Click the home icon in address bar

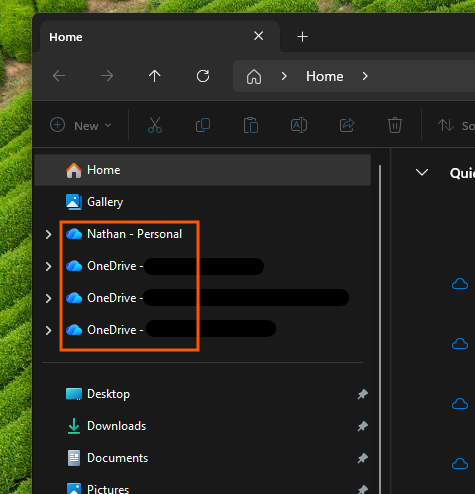[254, 76]
